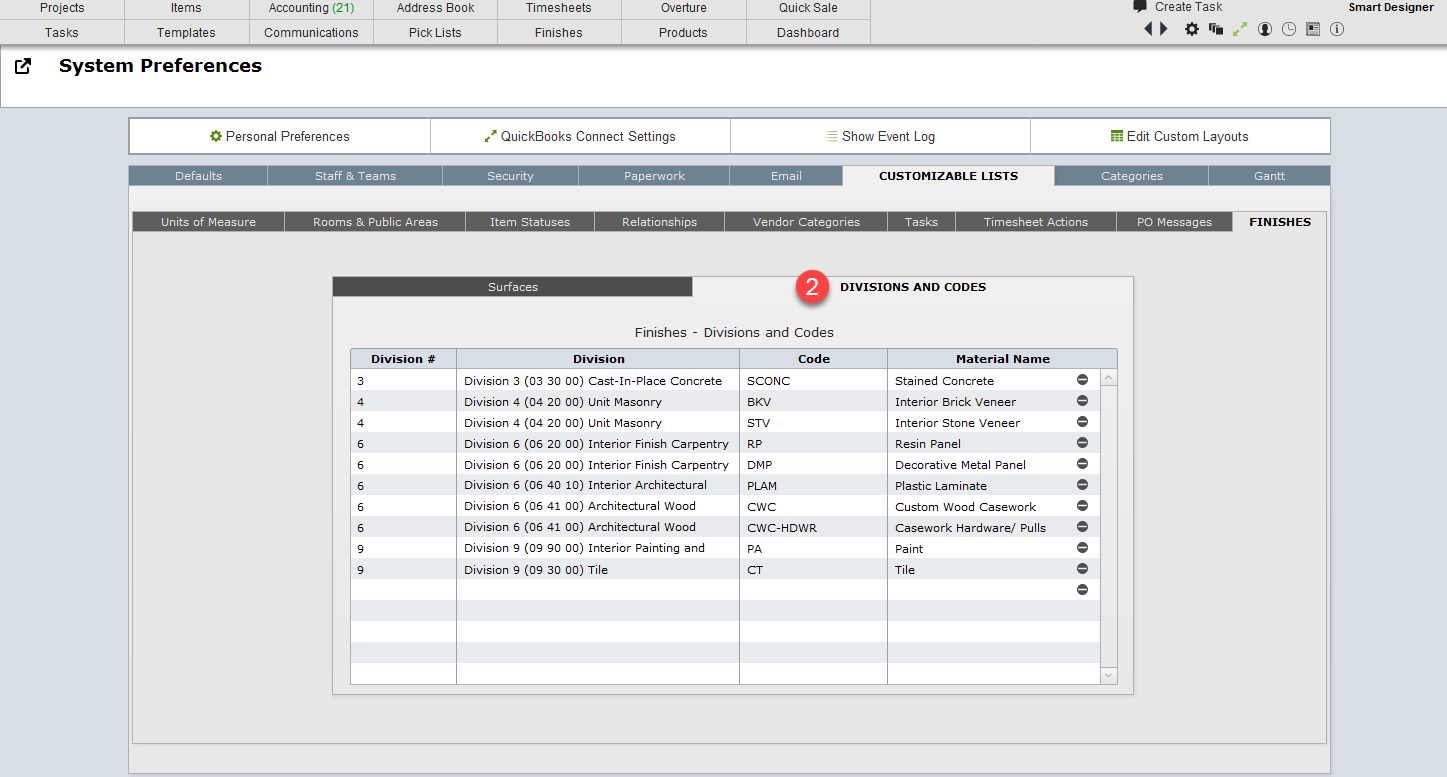
Task: Open the Quick Sale menu
Action: point(808,8)
